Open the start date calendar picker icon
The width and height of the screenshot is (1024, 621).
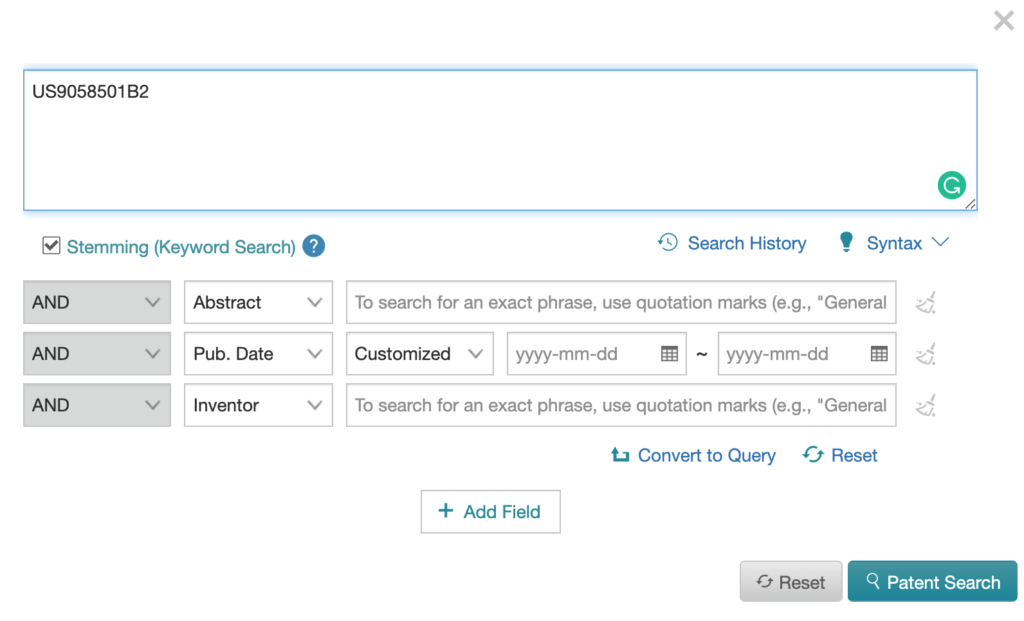click(669, 354)
